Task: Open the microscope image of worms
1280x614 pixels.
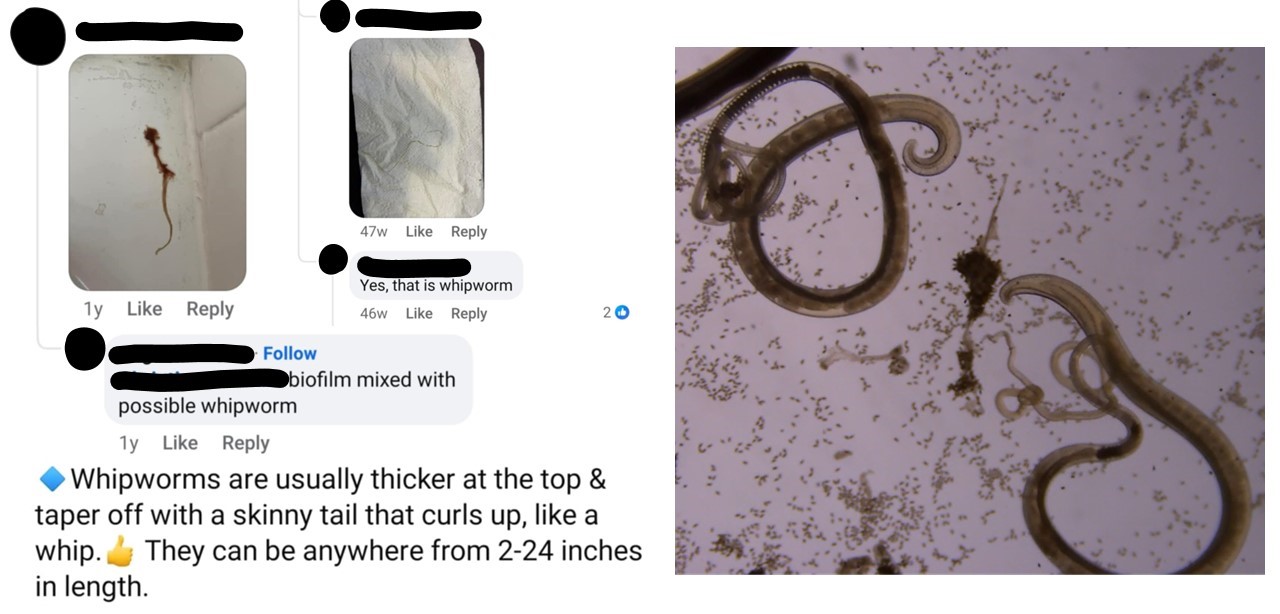Action: tap(969, 311)
